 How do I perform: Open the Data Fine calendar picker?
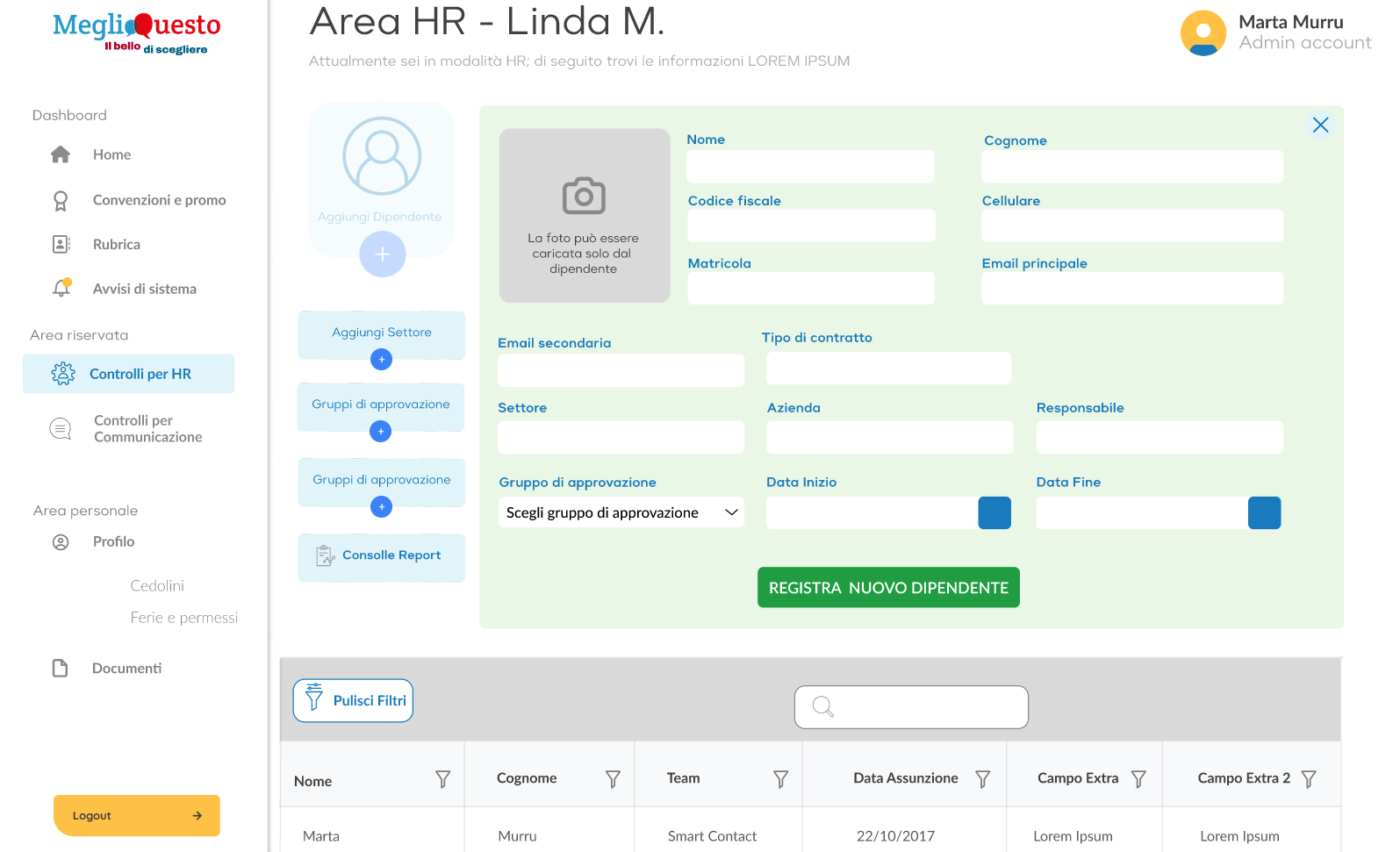coord(1264,512)
